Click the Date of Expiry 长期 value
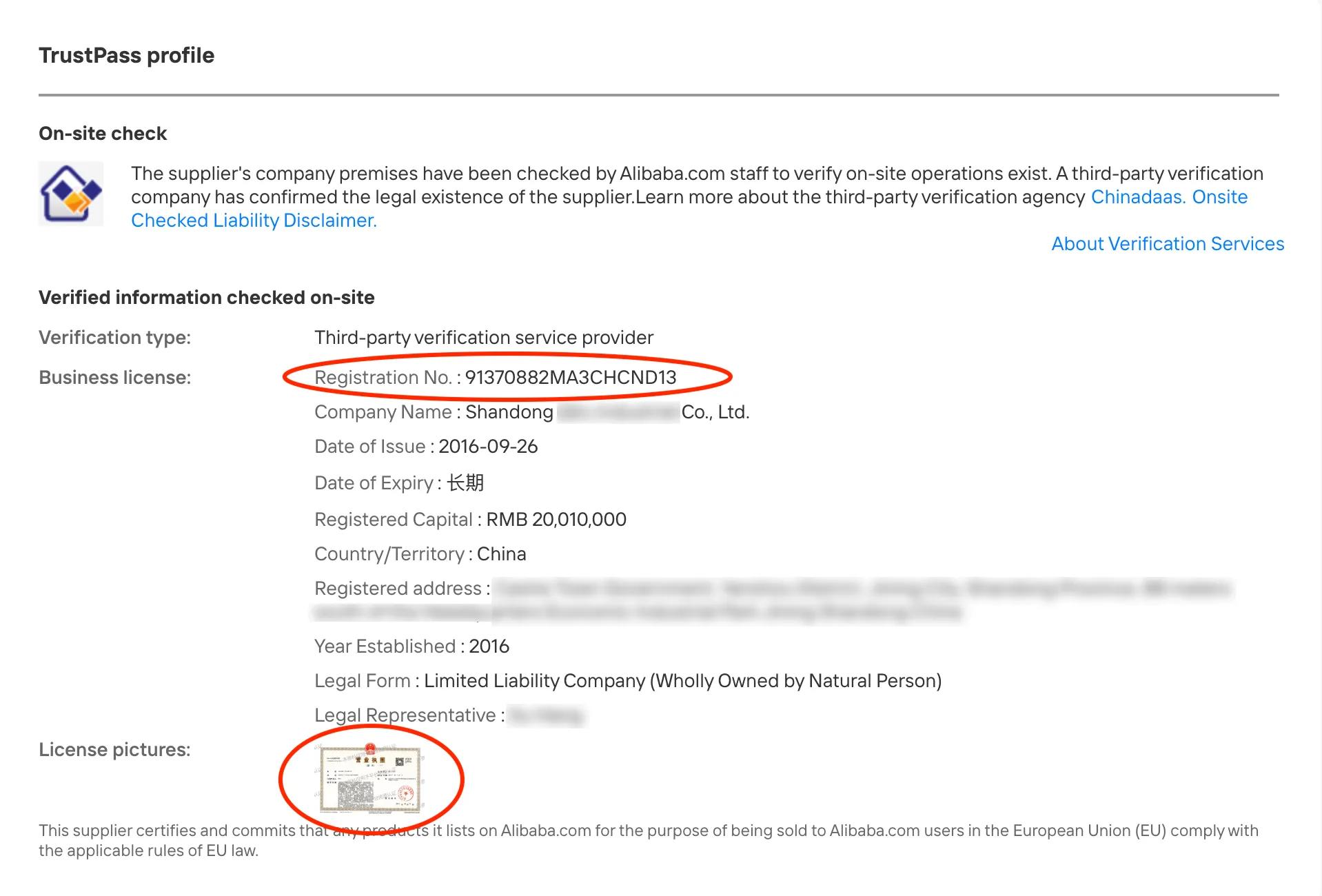The height and width of the screenshot is (896, 1322). click(x=465, y=483)
